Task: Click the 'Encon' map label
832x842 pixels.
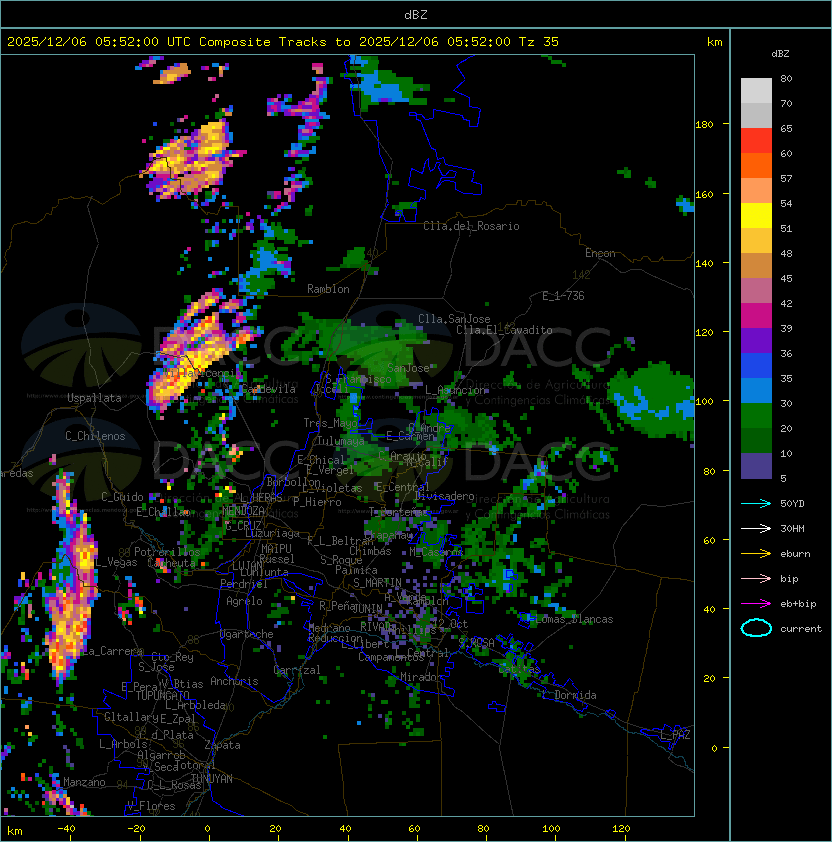Action: [x=600, y=253]
